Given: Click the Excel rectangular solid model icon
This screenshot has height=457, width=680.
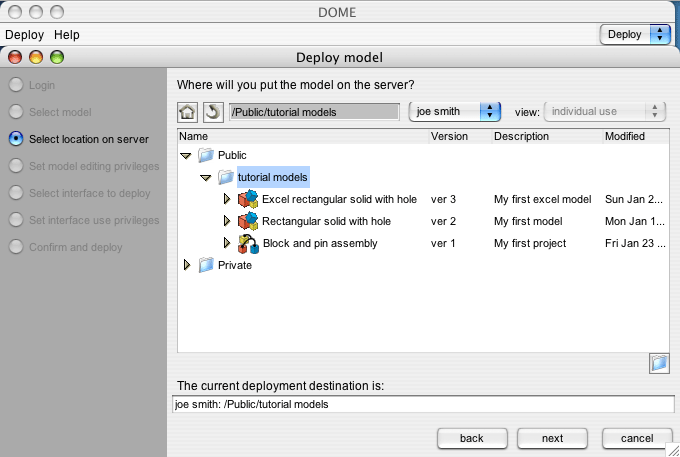Looking at the screenshot, I should (x=248, y=199).
